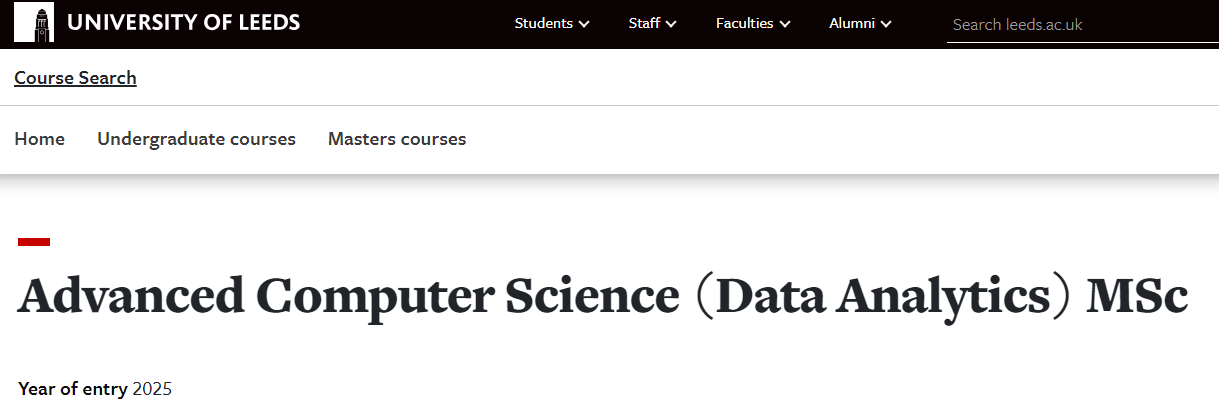Select the 2025 entry year text
Screen dimensions: 1219x403
pyautogui.click(x=152, y=388)
